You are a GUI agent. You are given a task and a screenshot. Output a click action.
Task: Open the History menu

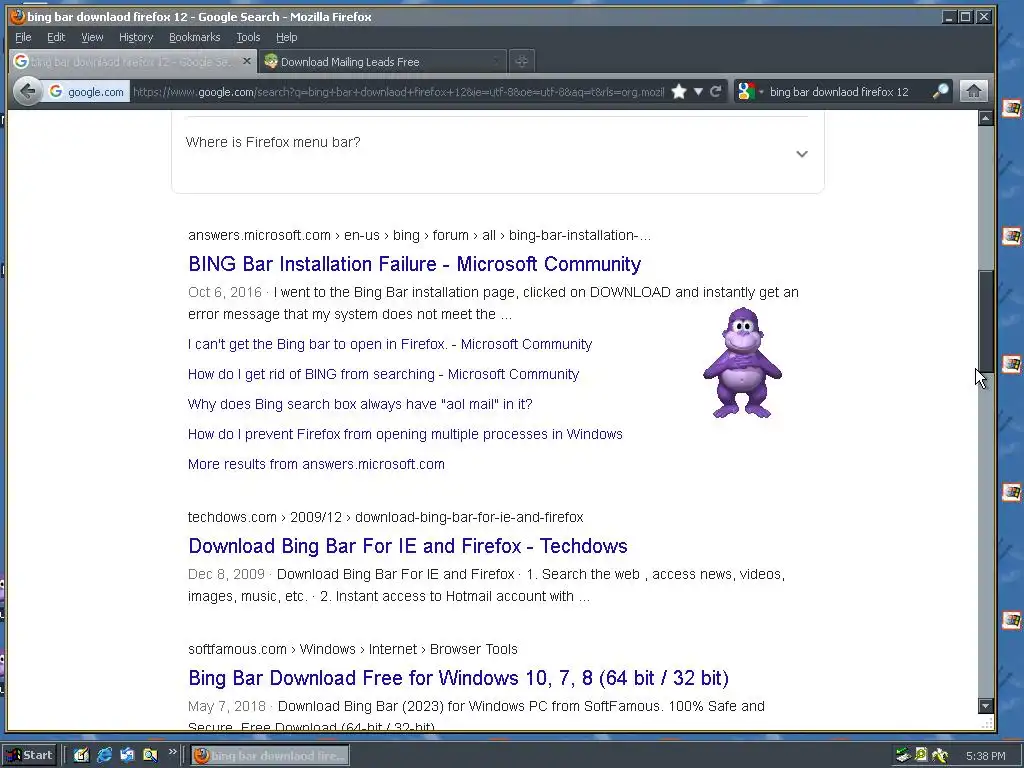(x=136, y=37)
